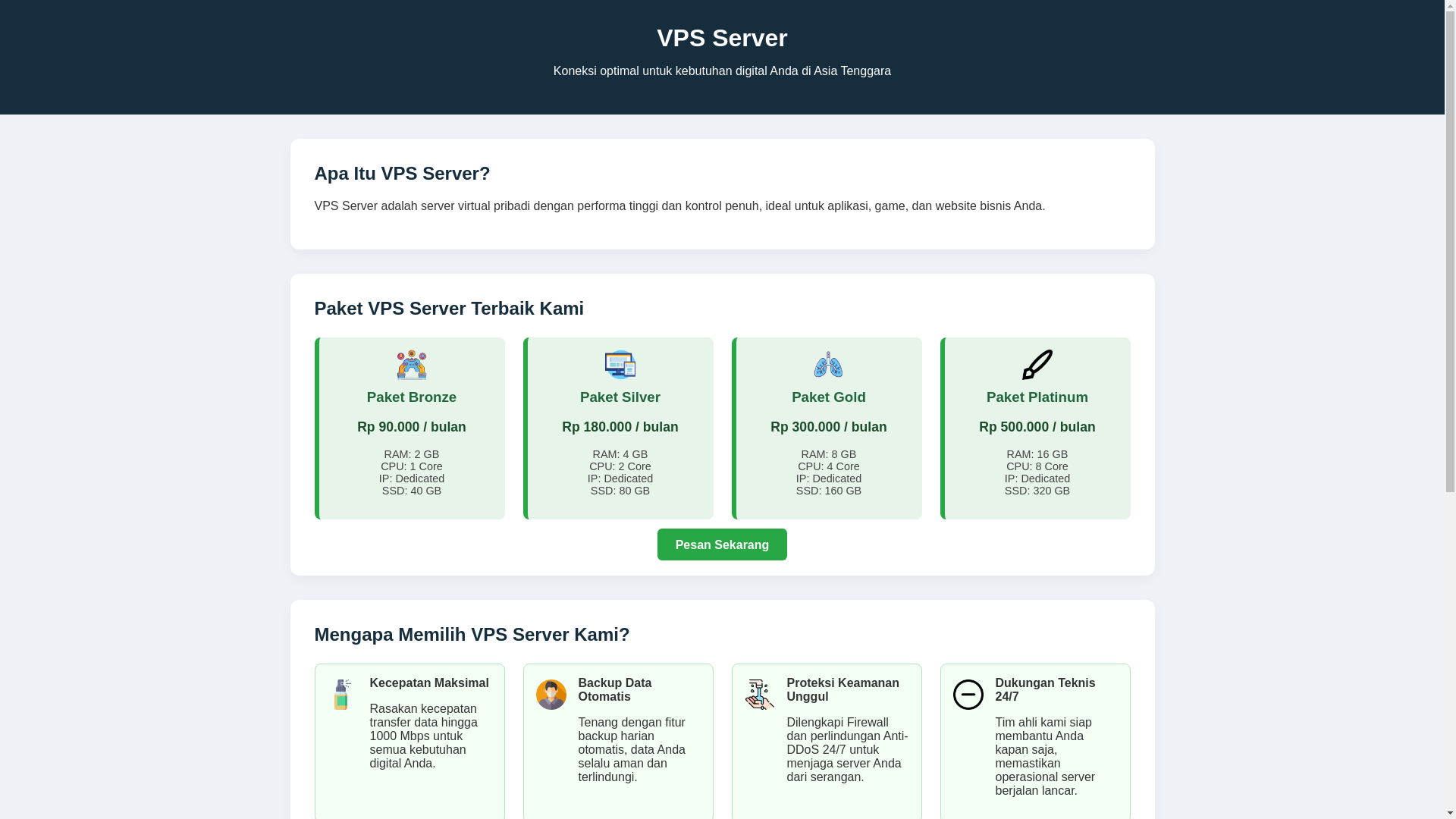1456x819 pixels.
Task: Click the Dukungan Teknis minus circle icon
Action: (x=968, y=695)
